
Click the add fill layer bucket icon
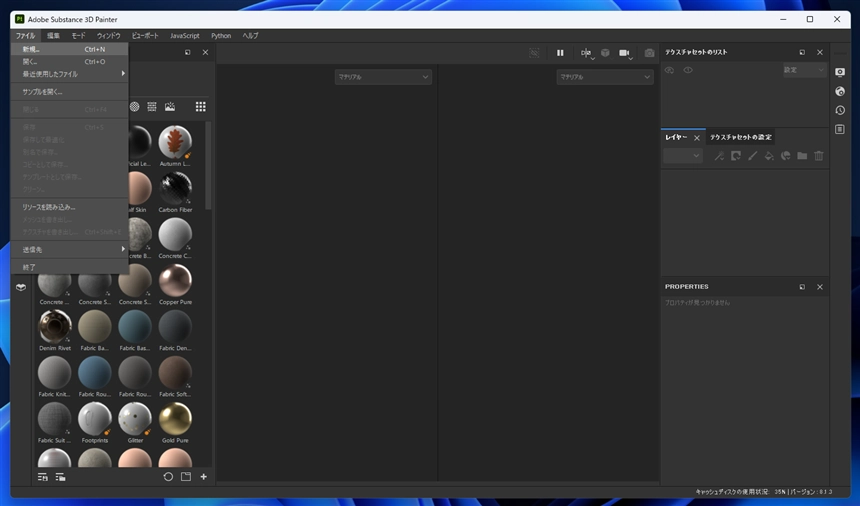click(x=769, y=156)
